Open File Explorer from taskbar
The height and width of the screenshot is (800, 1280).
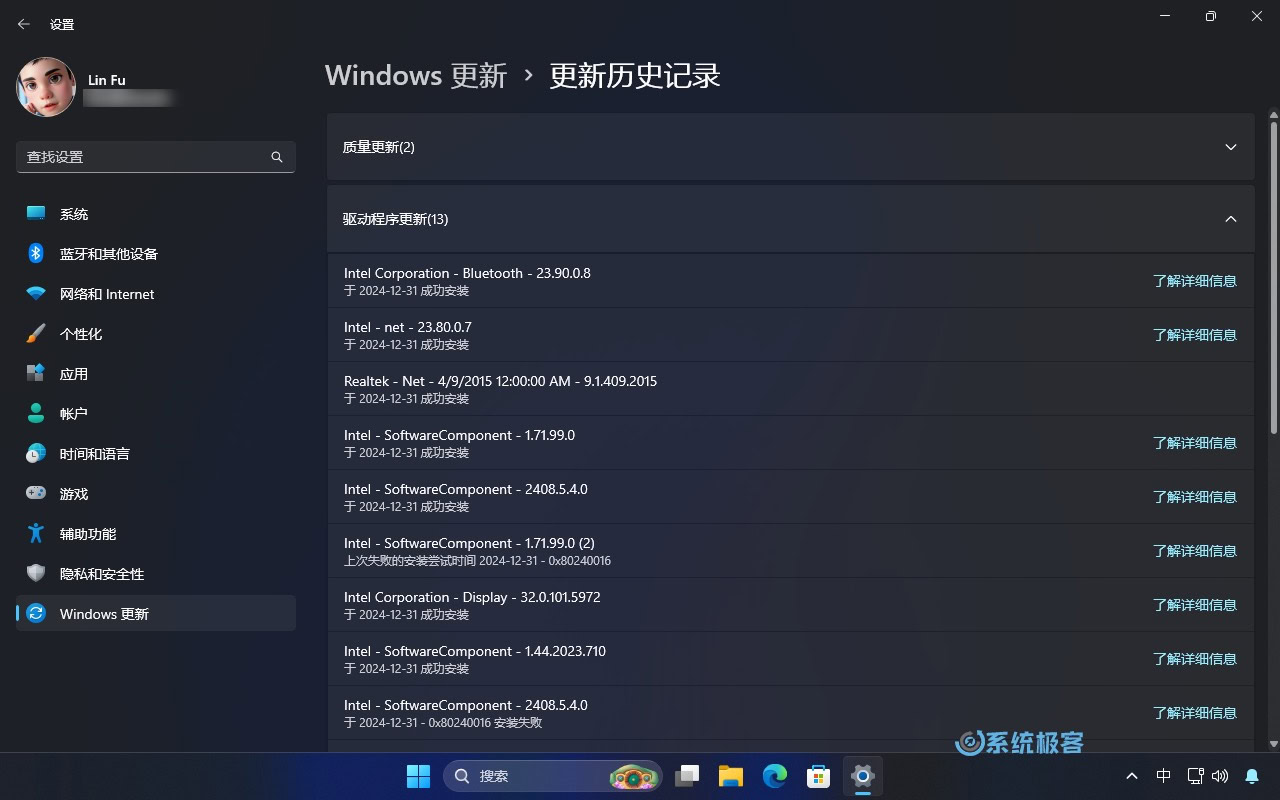(731, 776)
